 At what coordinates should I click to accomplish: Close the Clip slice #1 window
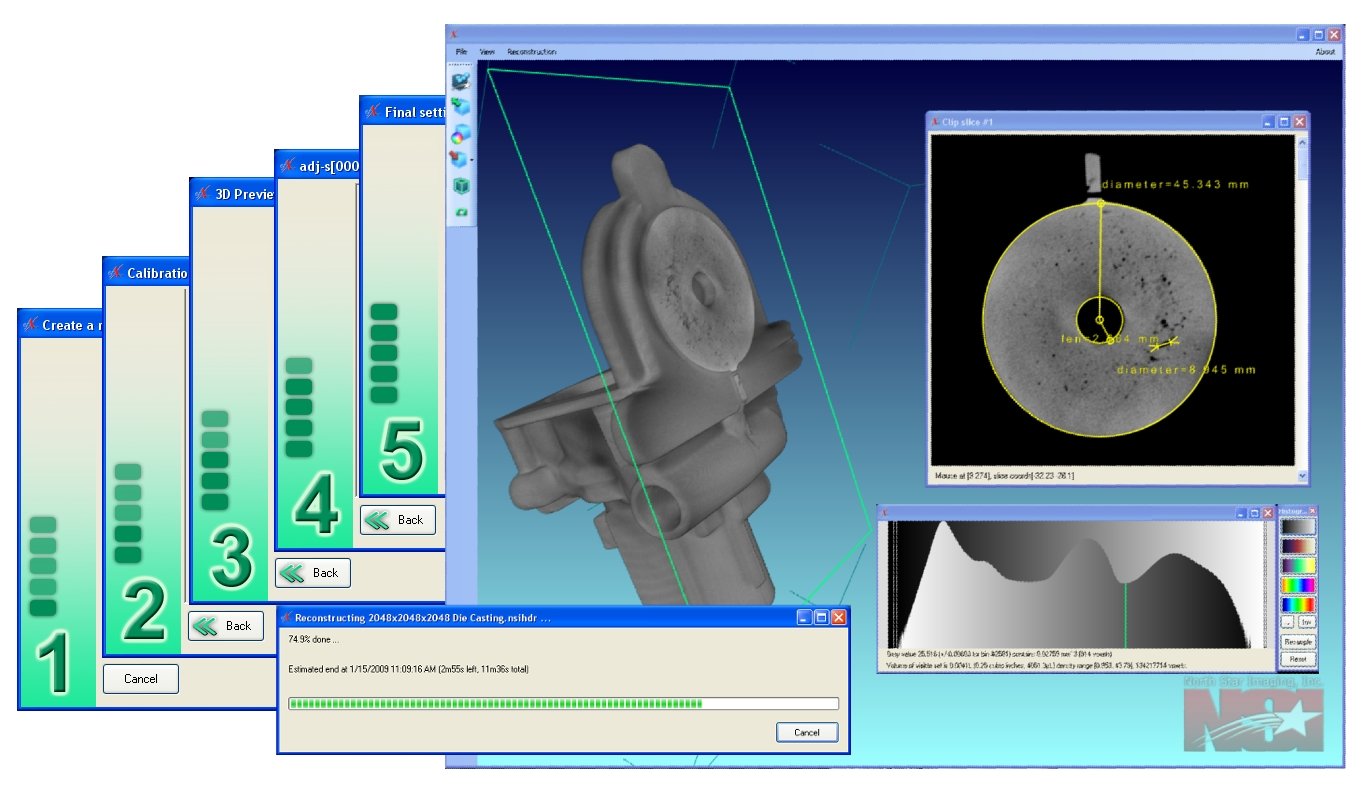[1300, 121]
